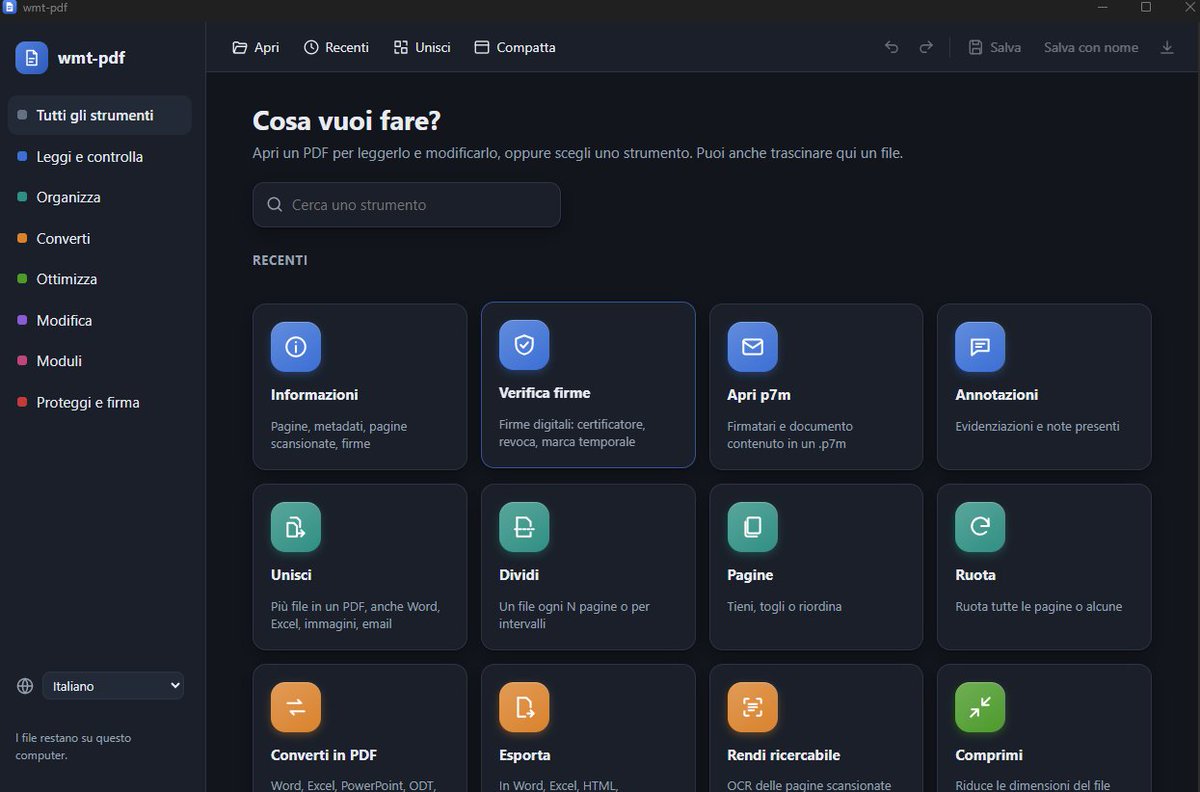Click the Apri button in toolbar
The image size is (1200, 792).
click(256, 47)
